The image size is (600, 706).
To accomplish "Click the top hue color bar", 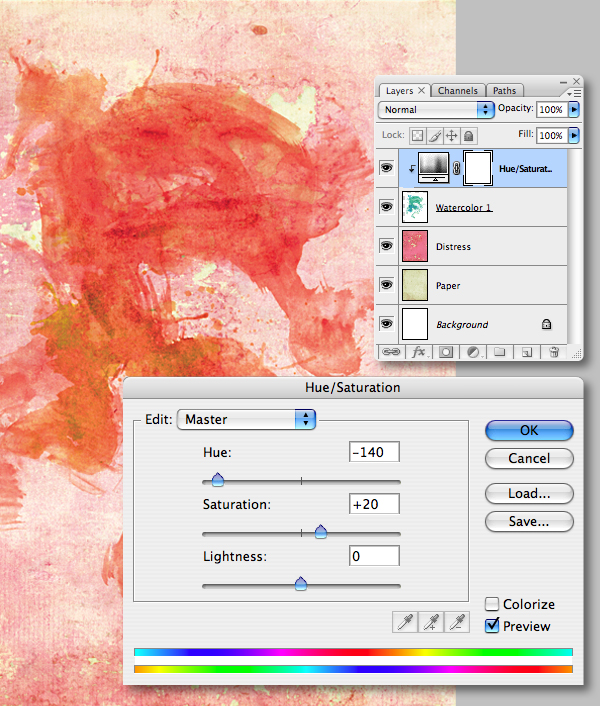I will [353, 652].
